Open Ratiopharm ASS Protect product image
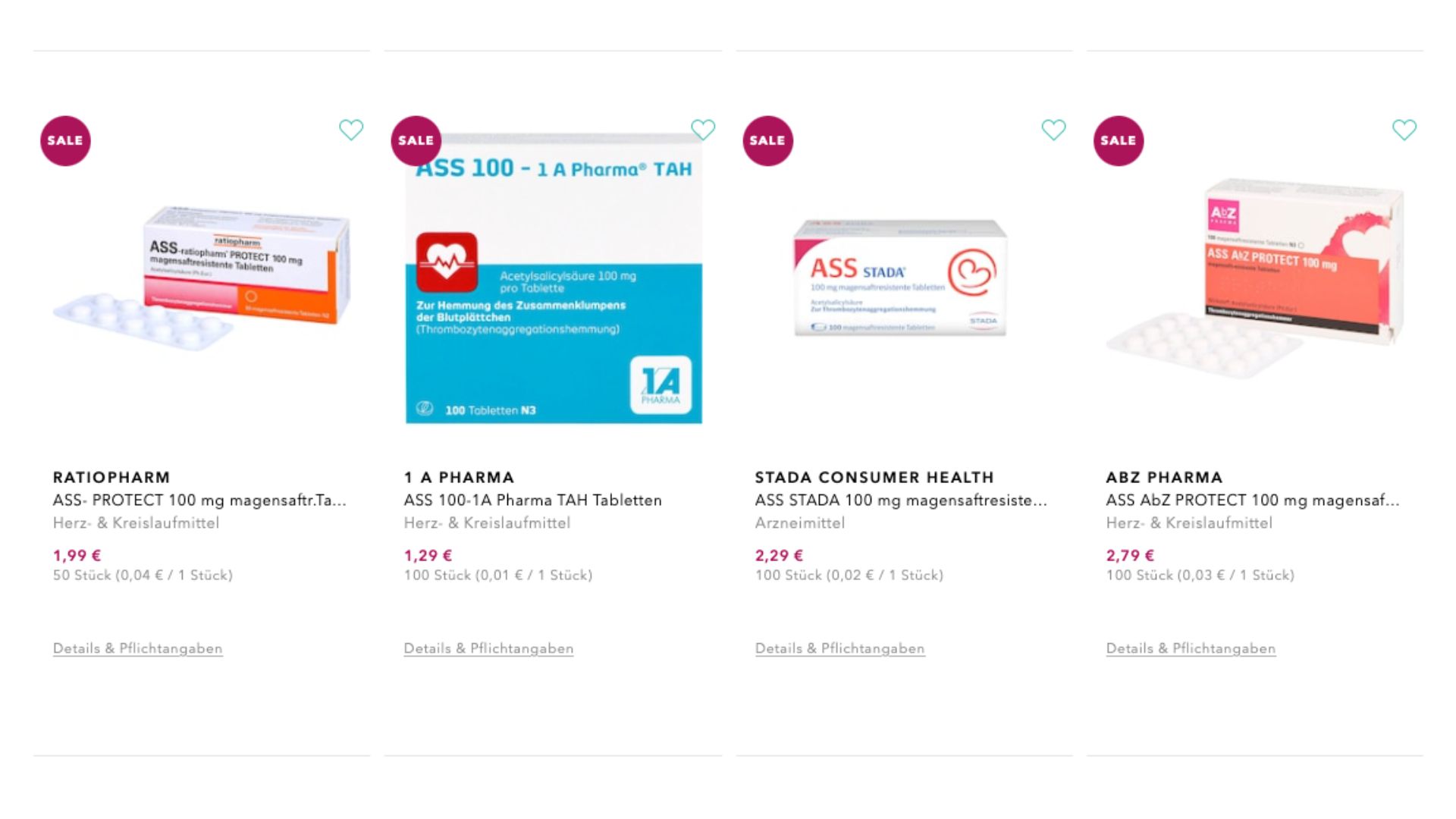Screen dimensions: 1456x819 (x=202, y=278)
